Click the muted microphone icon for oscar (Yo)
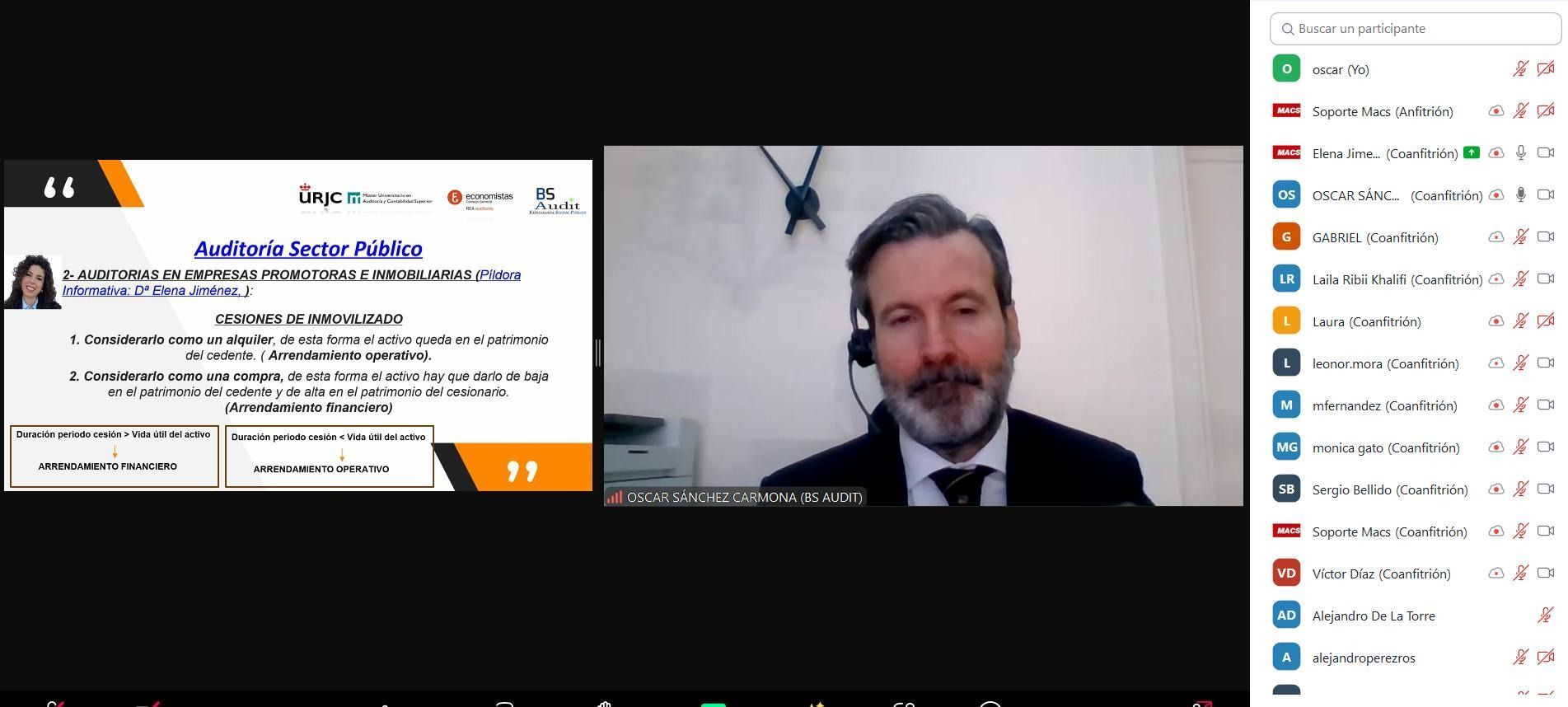The width and height of the screenshot is (1568, 707). pyautogui.click(x=1521, y=69)
